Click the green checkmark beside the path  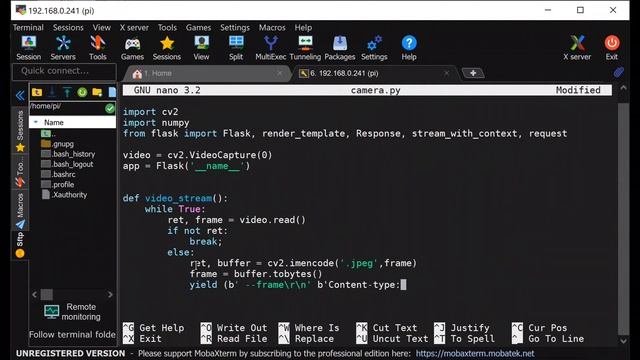click(x=110, y=108)
